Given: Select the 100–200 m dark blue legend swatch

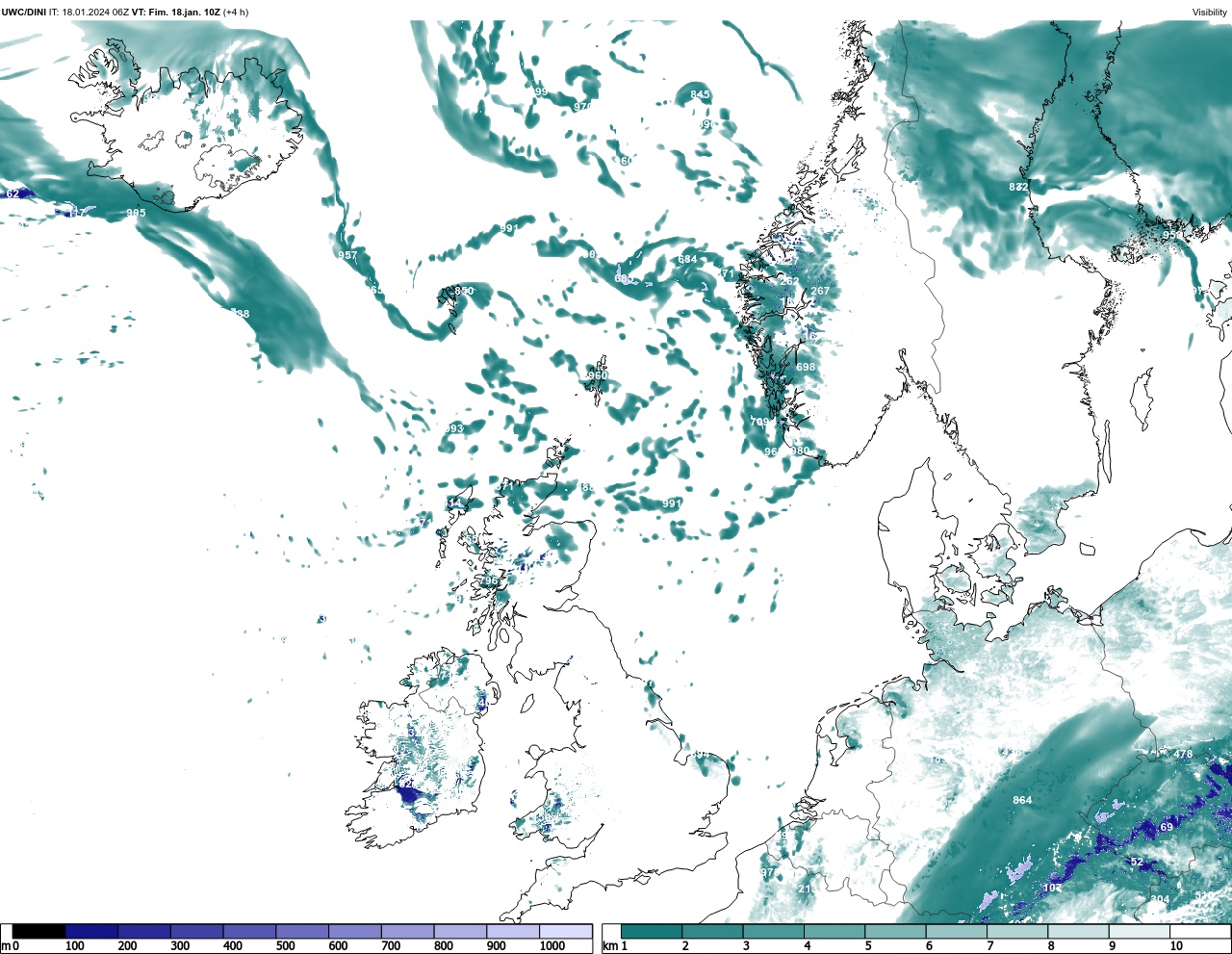Looking at the screenshot, I should (x=91, y=932).
